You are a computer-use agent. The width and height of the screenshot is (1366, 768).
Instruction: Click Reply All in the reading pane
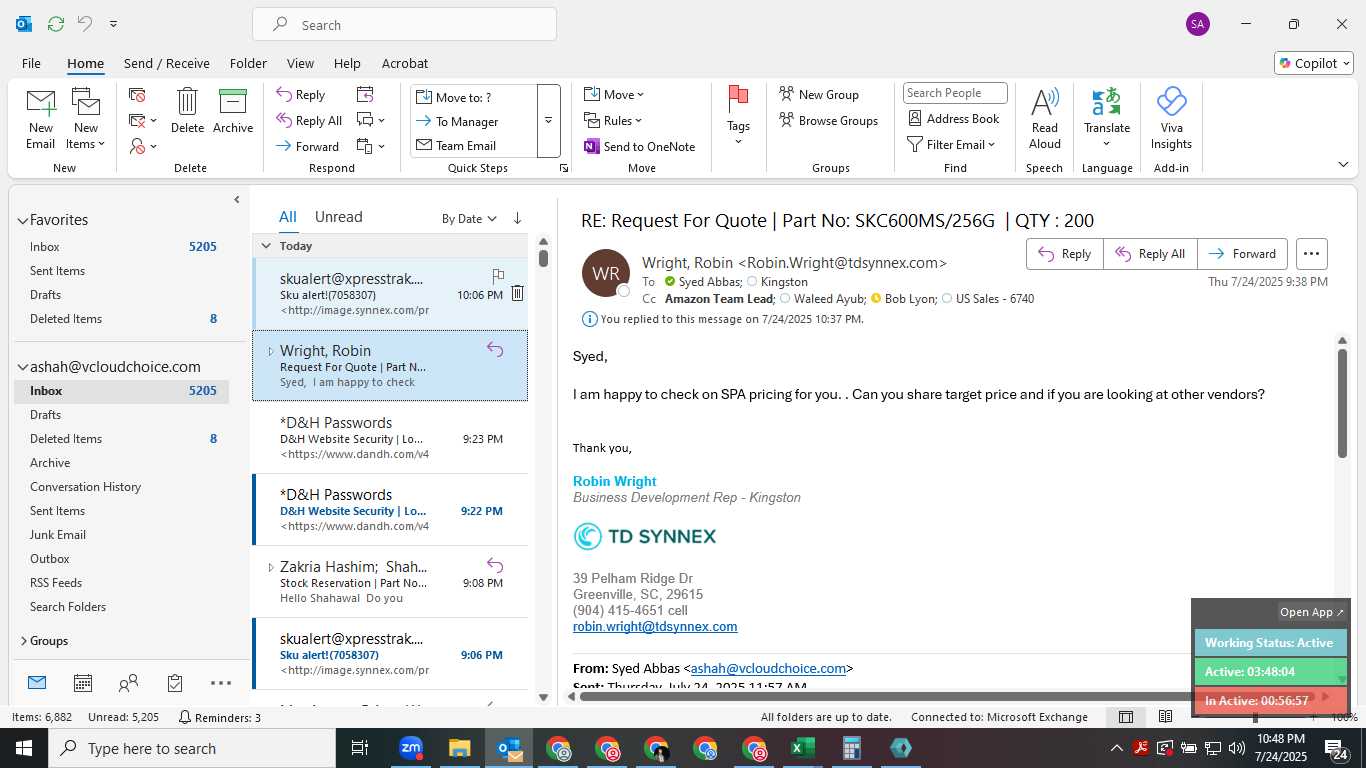coord(1150,254)
